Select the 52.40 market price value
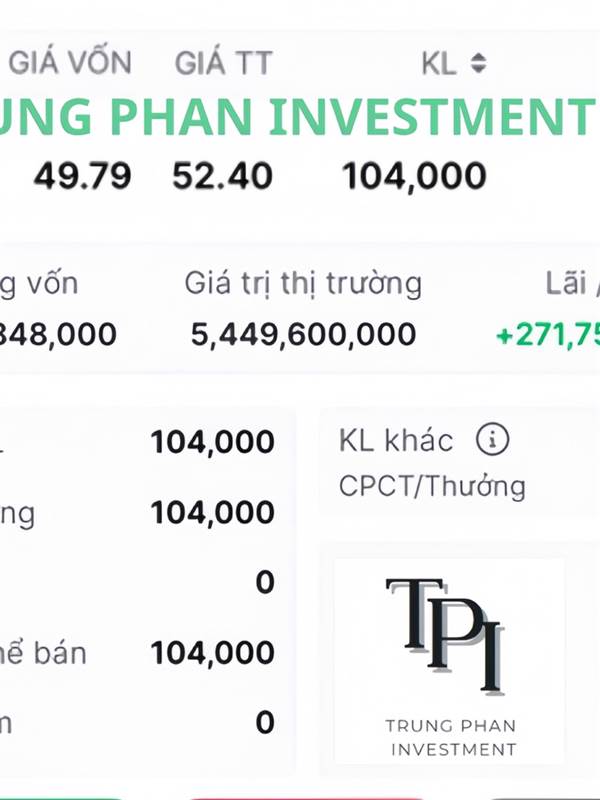 [222, 177]
